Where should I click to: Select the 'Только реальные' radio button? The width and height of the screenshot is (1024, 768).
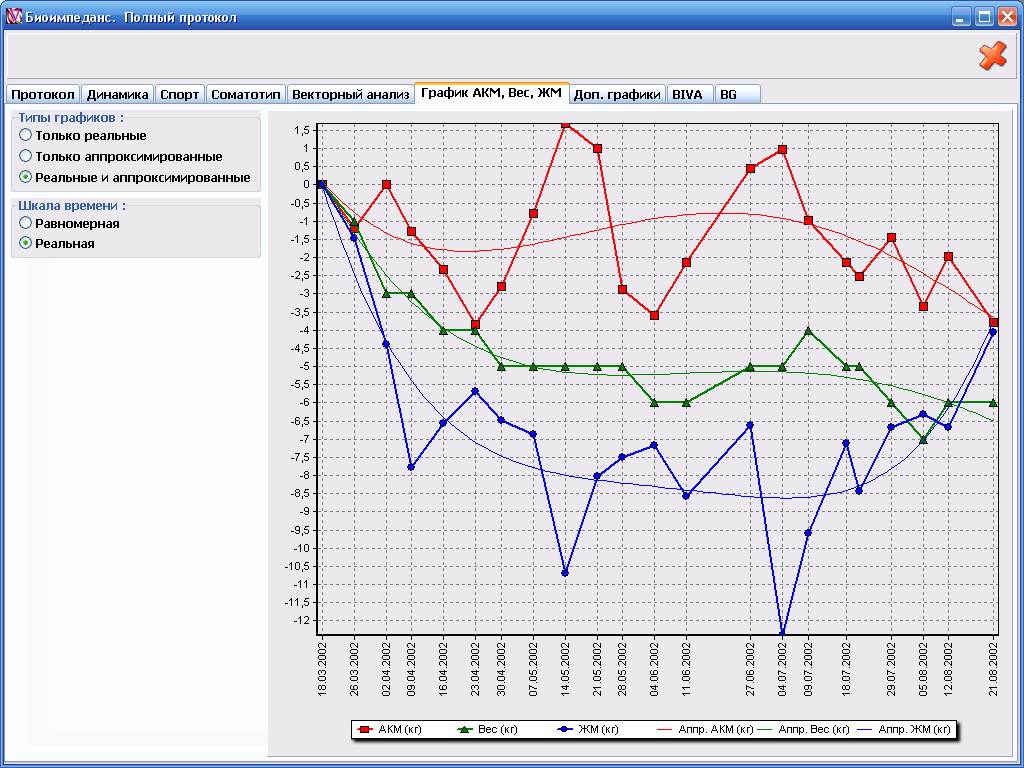26,135
